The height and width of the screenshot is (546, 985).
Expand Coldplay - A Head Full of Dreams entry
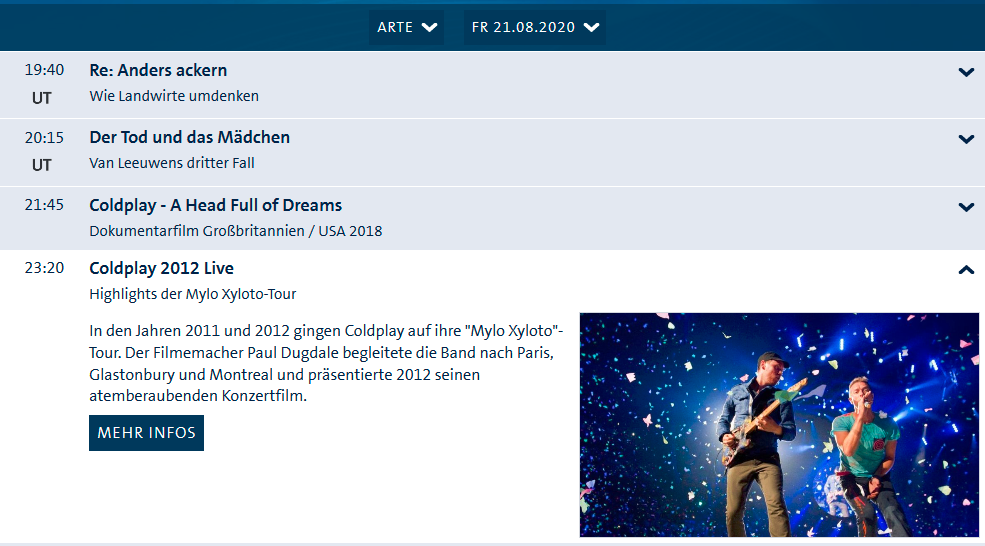[x=966, y=207]
